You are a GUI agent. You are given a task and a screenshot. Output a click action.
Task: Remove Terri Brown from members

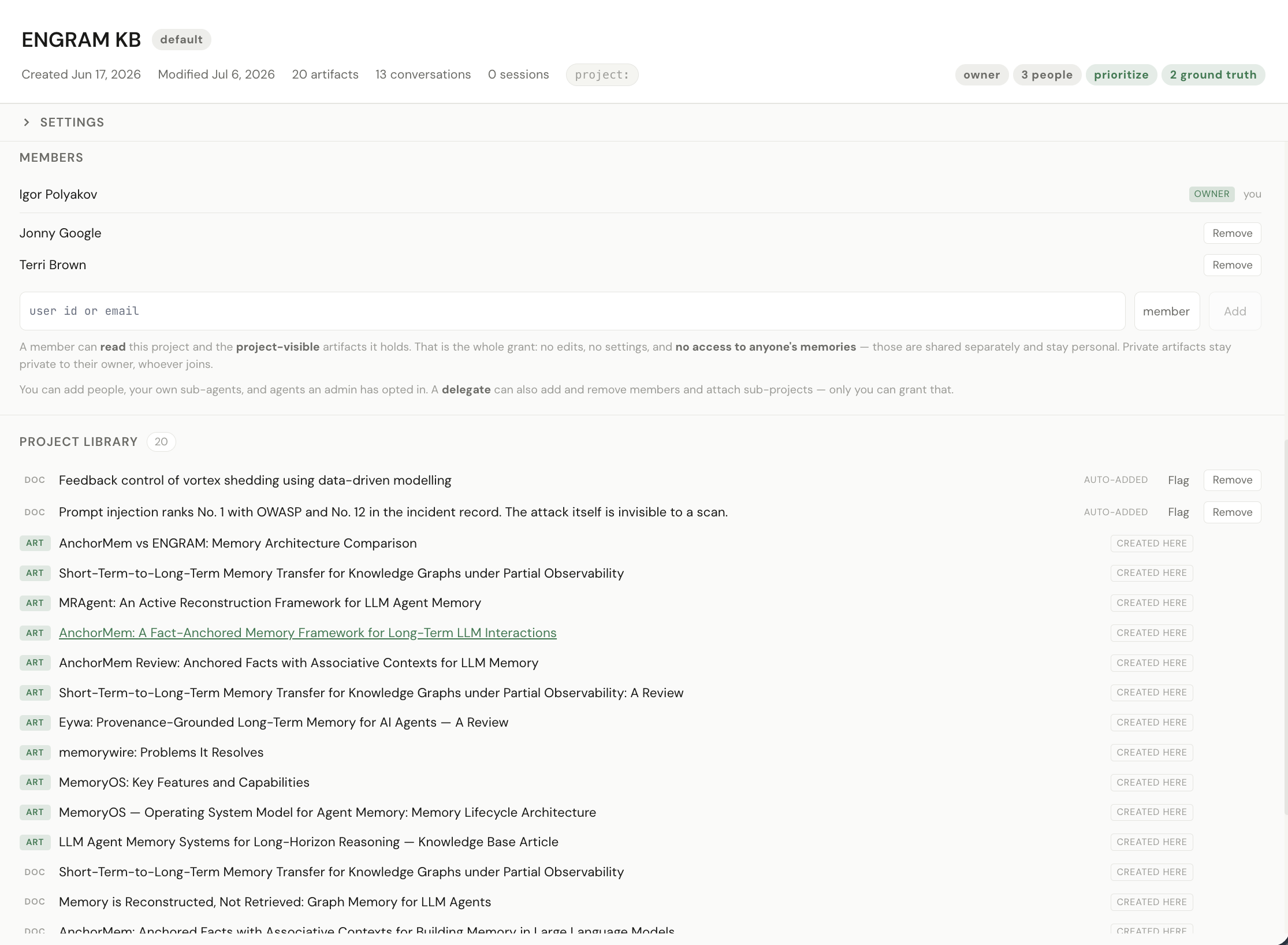(x=1232, y=265)
